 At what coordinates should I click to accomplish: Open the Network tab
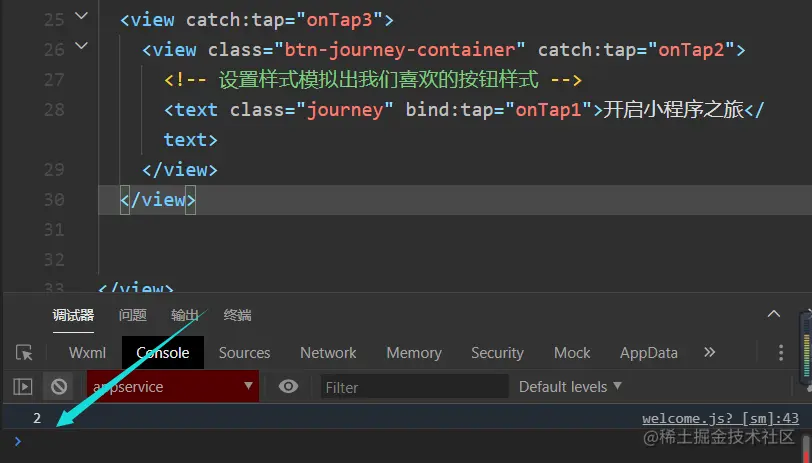[328, 353]
